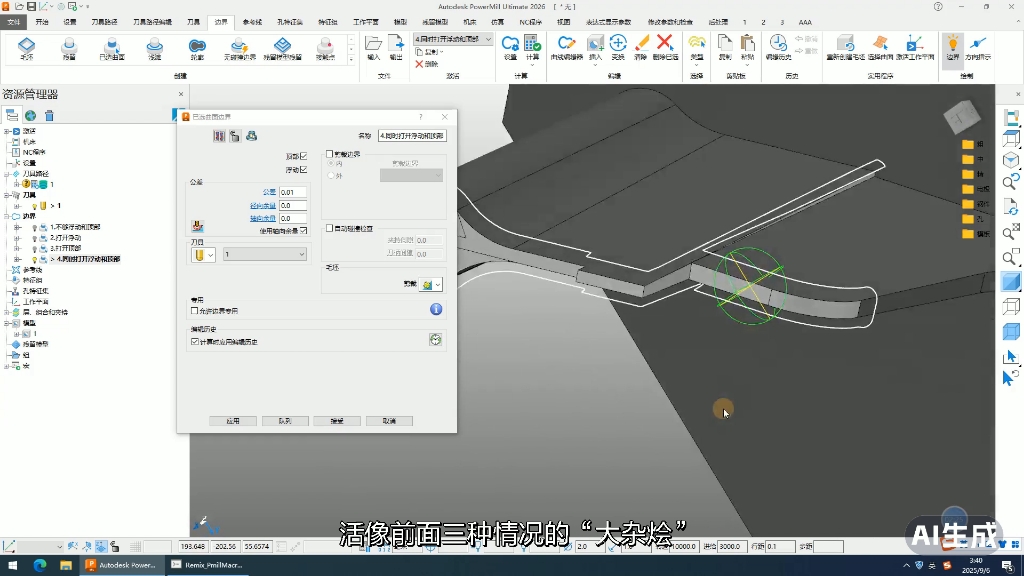Click the 毛坯 (Block) boundary icon in ribbon
This screenshot has height=576, width=1024.
(26, 46)
